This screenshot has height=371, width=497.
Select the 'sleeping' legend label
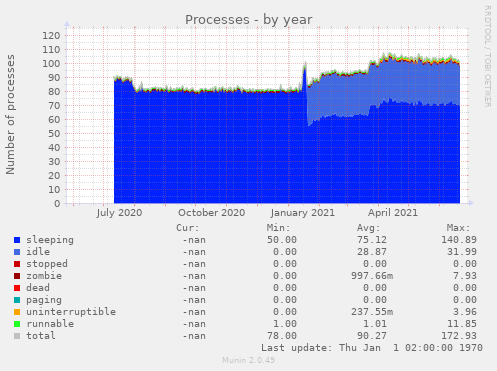pos(50,240)
